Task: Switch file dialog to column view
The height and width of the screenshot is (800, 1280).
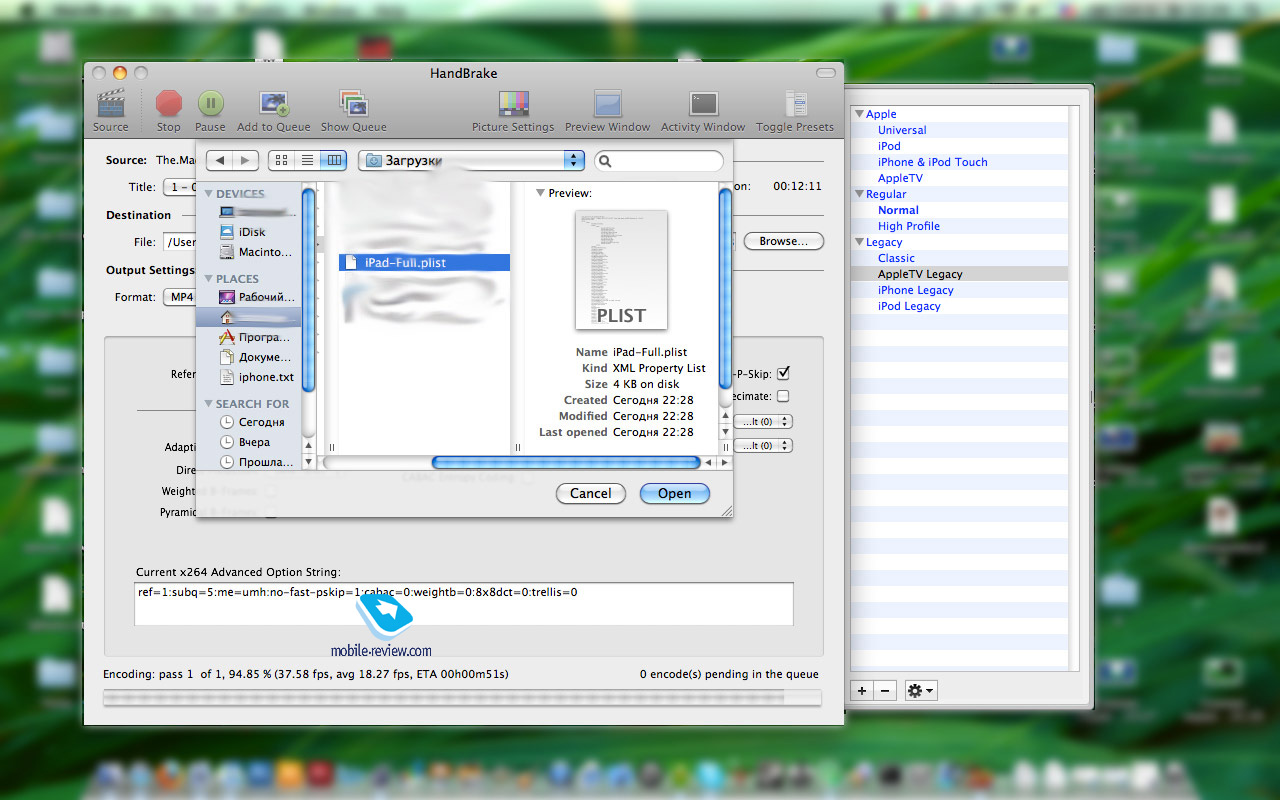Action: tap(333, 160)
